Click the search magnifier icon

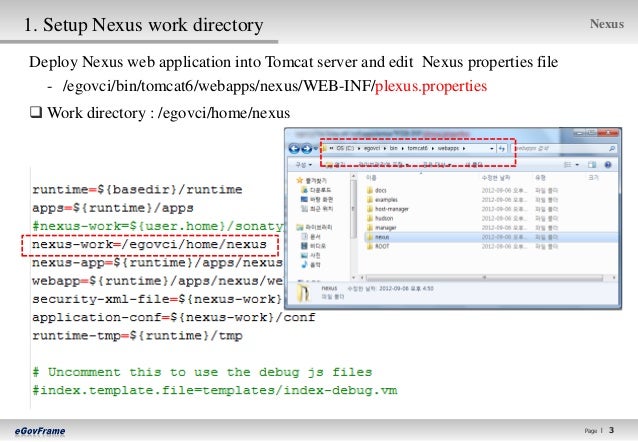pos(612,149)
